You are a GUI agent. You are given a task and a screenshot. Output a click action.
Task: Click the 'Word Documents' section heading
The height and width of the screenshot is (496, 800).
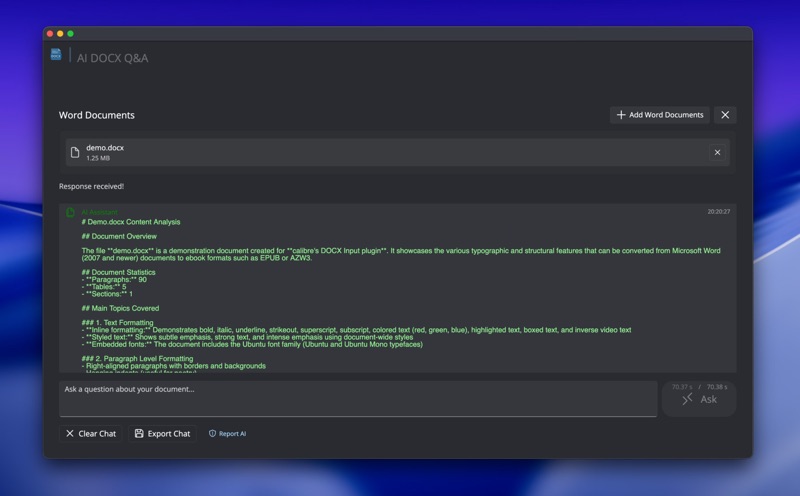[96, 115]
